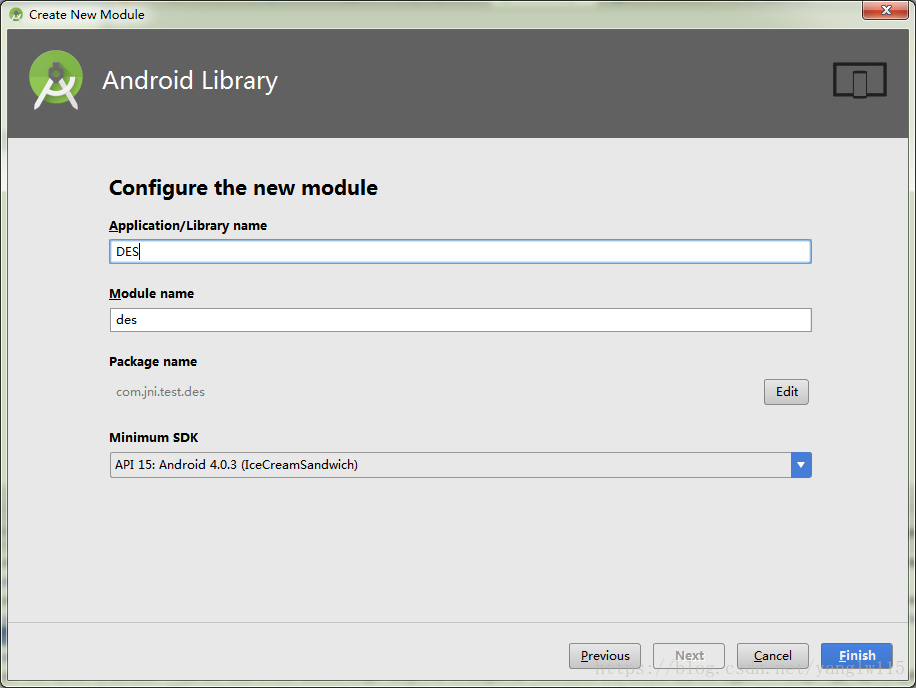Click the Module name label
This screenshot has width=916, height=688.
[x=151, y=294]
